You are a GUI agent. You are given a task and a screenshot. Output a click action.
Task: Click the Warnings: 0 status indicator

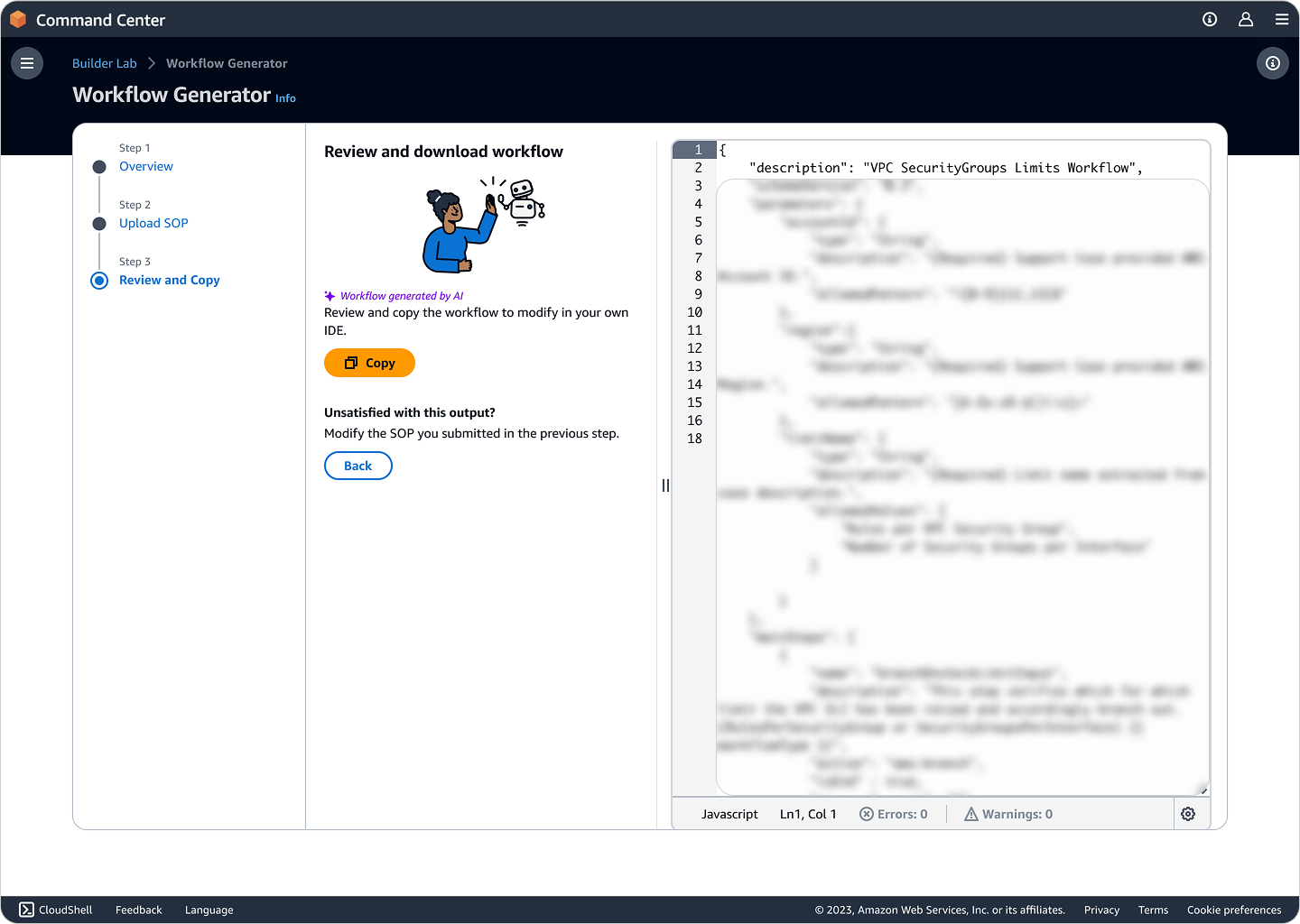pyautogui.click(x=1008, y=814)
